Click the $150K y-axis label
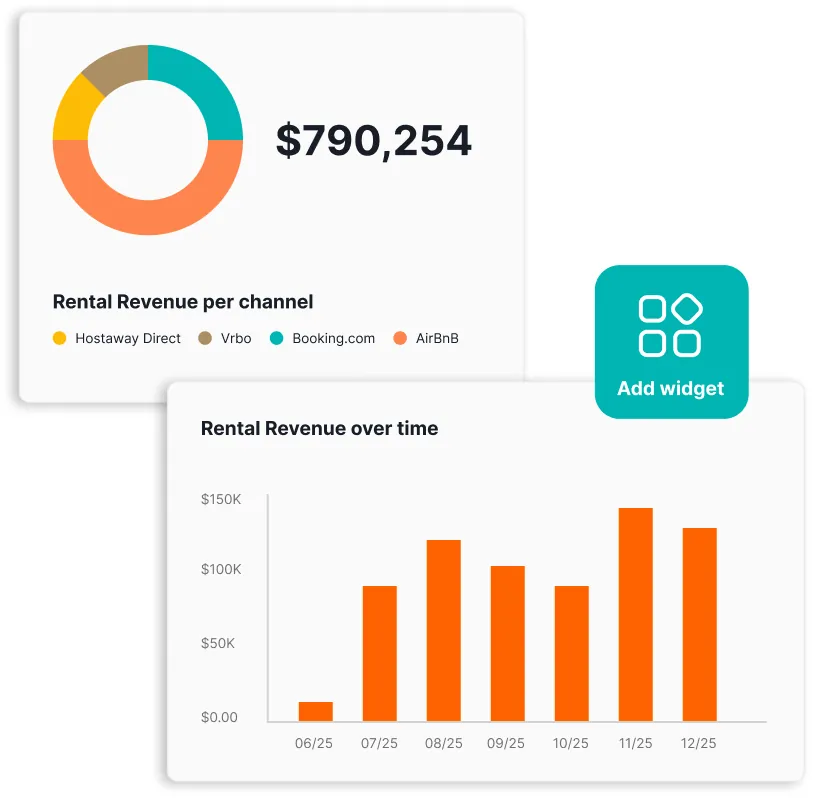The width and height of the screenshot is (813, 798). tap(221, 499)
